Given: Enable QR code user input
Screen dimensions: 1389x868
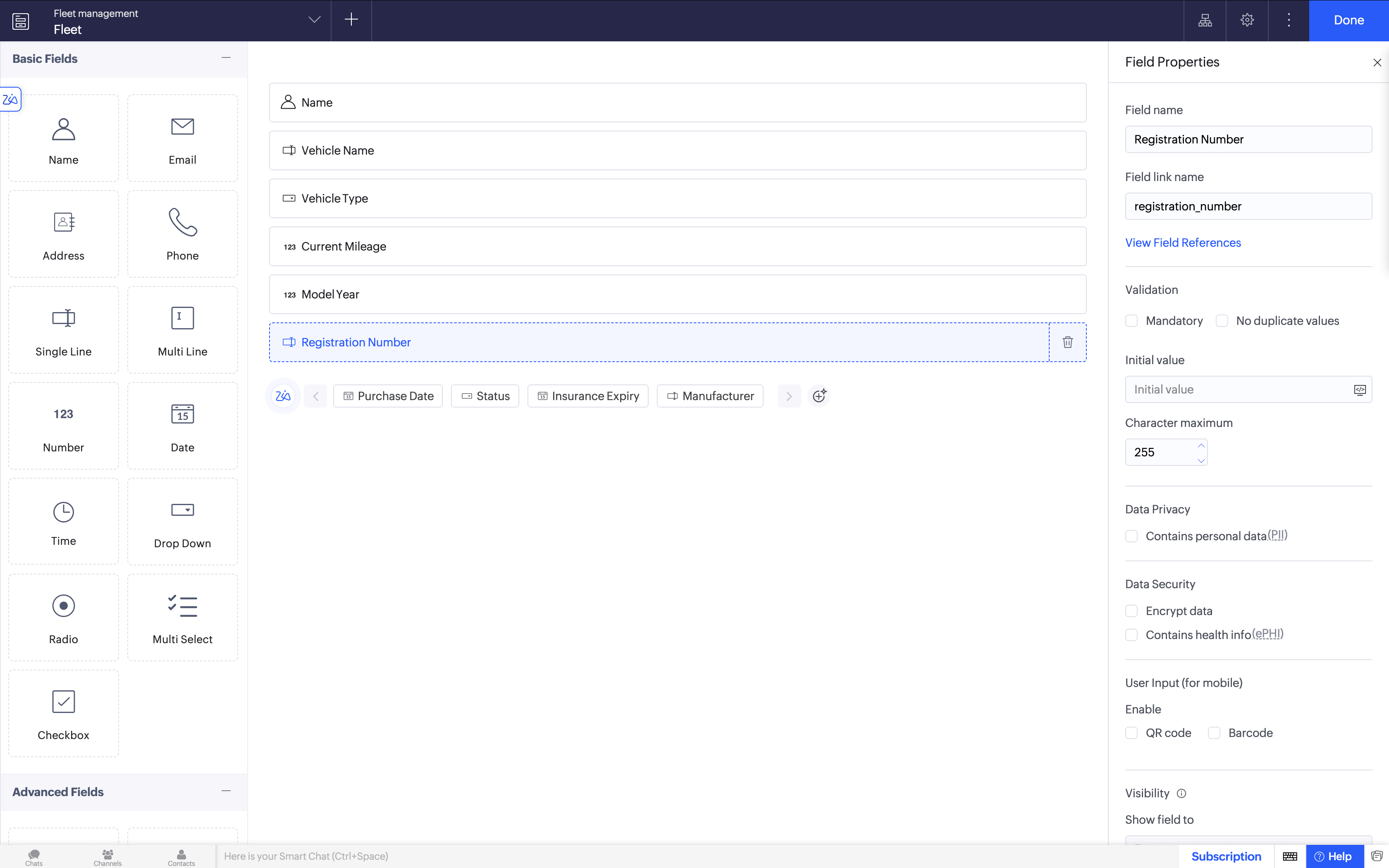Looking at the screenshot, I should (x=1131, y=733).
